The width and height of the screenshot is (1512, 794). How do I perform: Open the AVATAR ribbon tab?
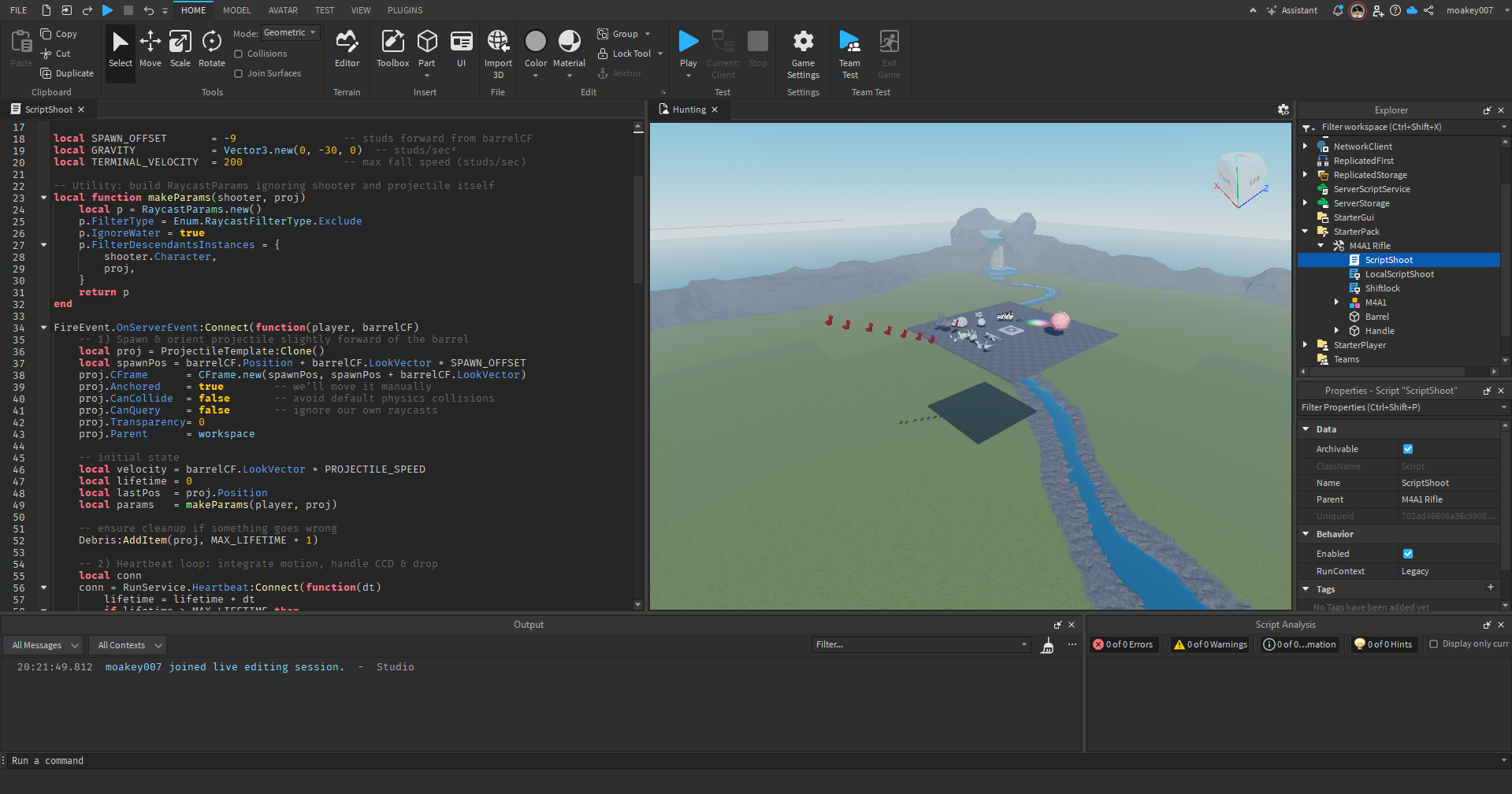click(x=283, y=10)
